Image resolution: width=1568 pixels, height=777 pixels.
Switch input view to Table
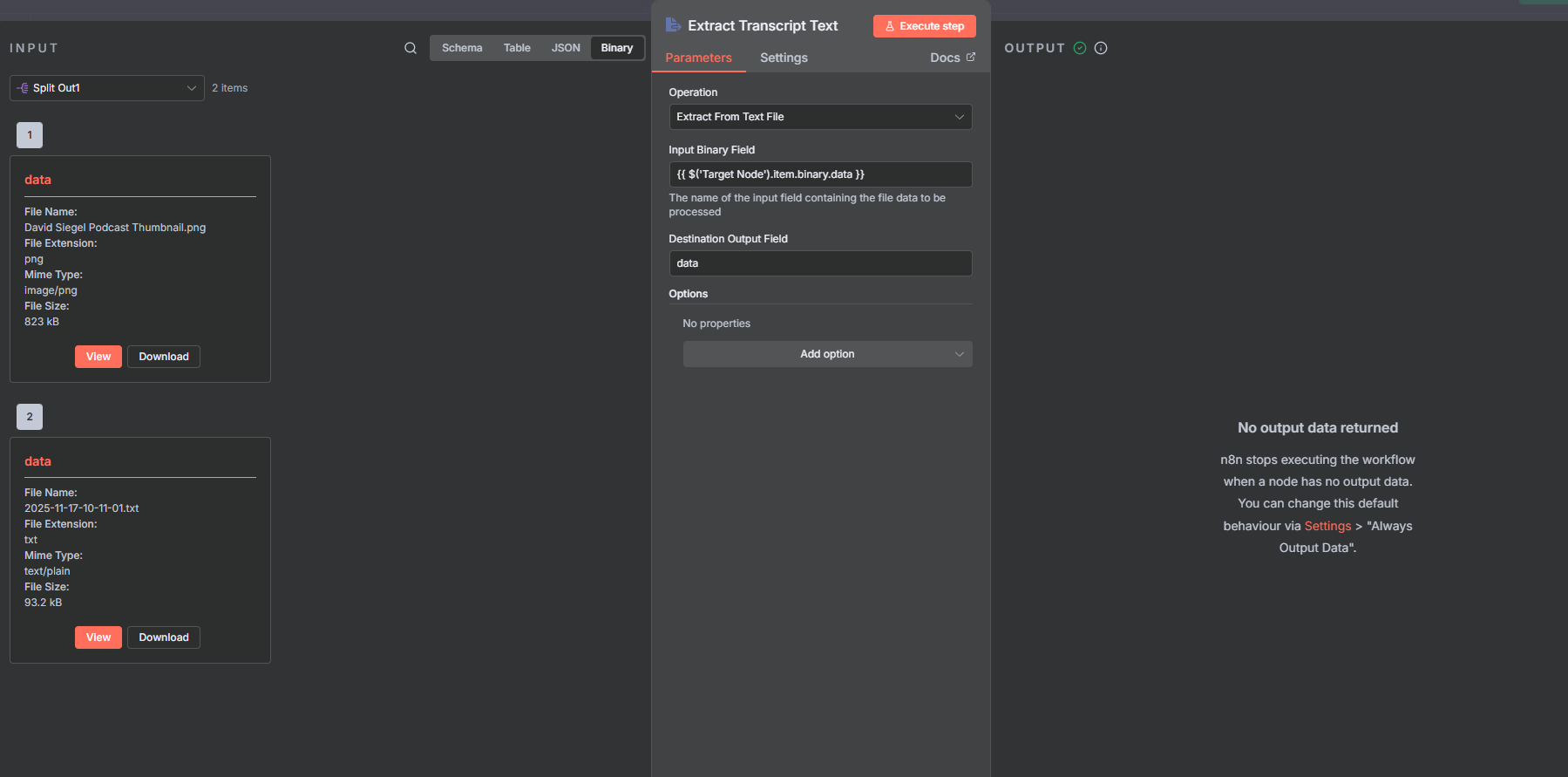[x=517, y=48]
